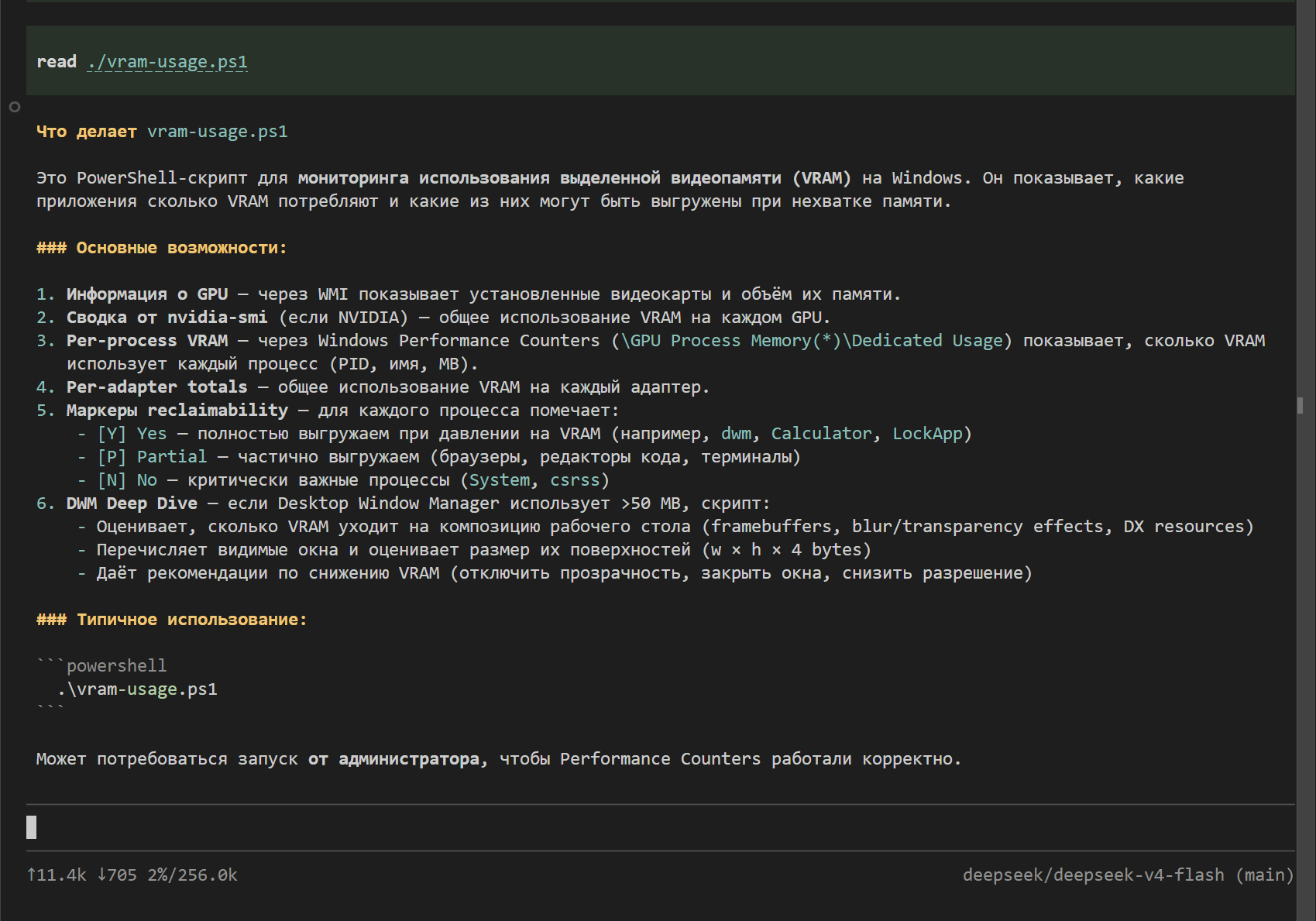Click the process name "csrss"
The height and width of the screenshot is (921, 1316).
[575, 480]
